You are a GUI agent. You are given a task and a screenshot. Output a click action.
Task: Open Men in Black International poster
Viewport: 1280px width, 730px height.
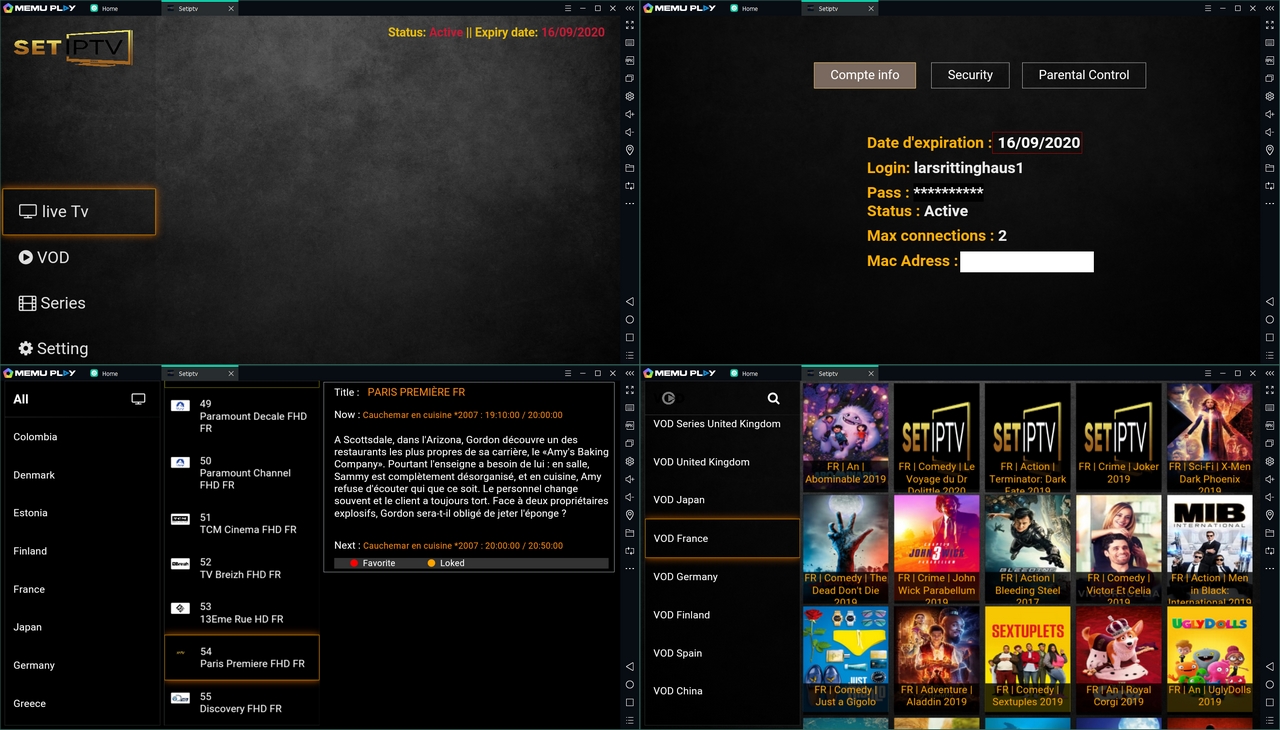tap(1210, 548)
